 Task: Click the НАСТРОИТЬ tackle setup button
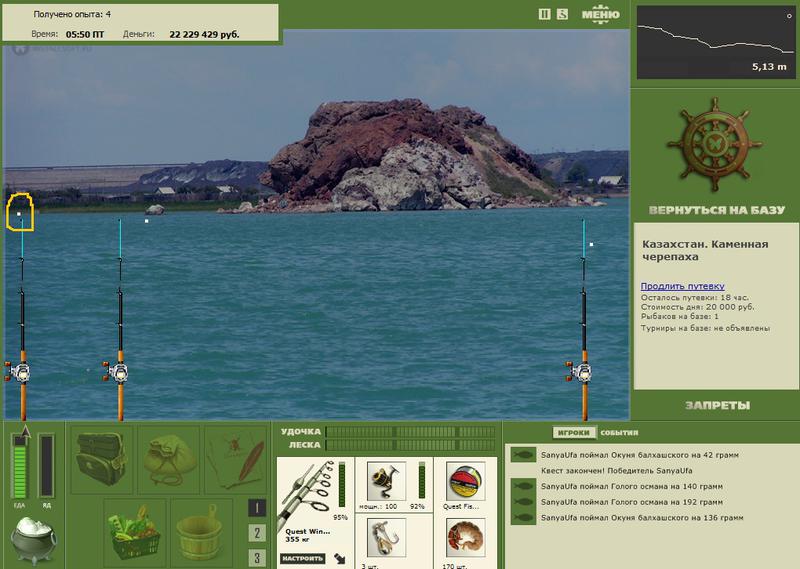[x=303, y=558]
